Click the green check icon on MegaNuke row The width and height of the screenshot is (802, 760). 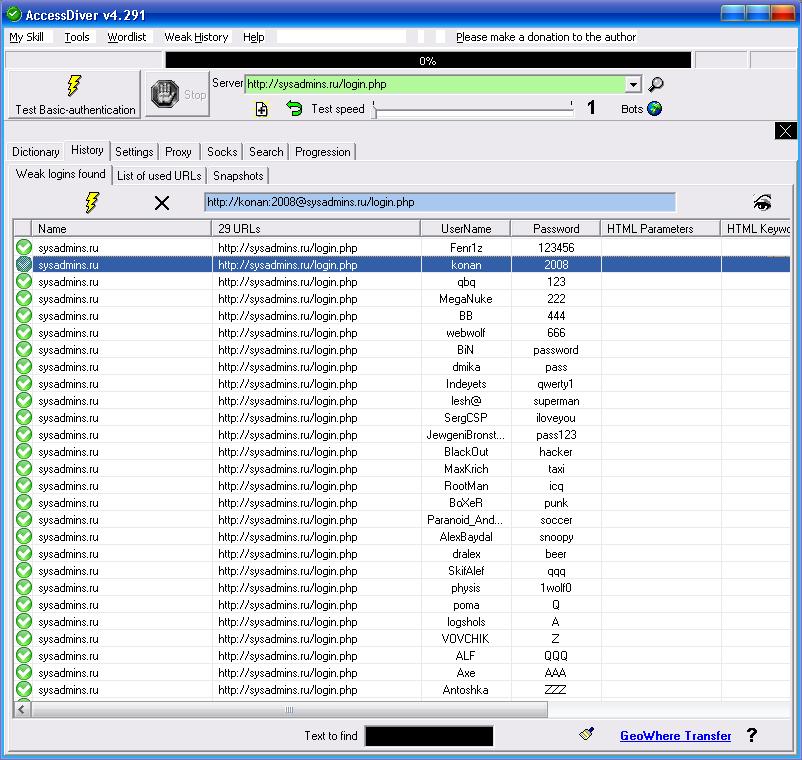[x=24, y=299]
